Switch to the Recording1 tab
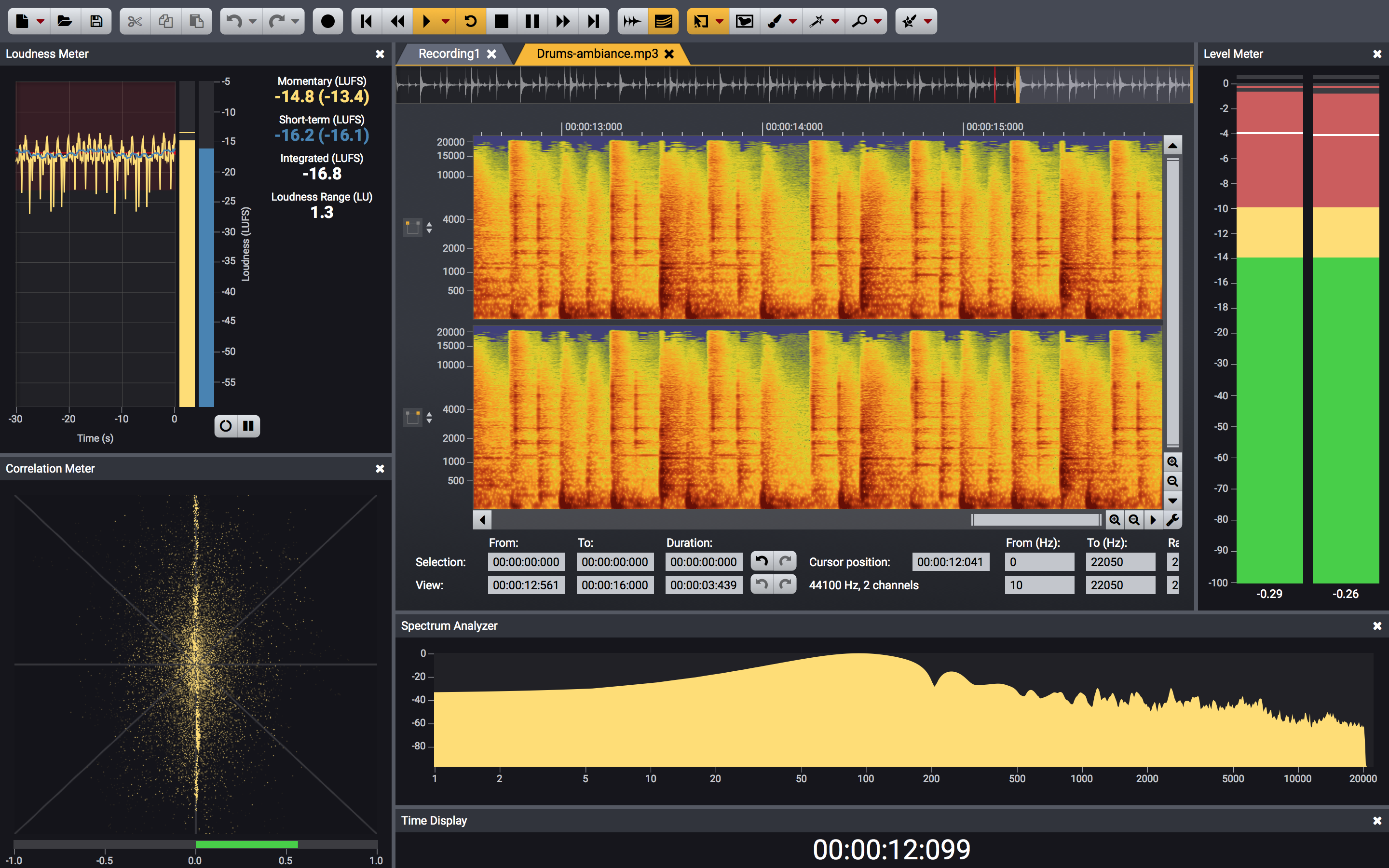The height and width of the screenshot is (868, 1389). tap(448, 54)
